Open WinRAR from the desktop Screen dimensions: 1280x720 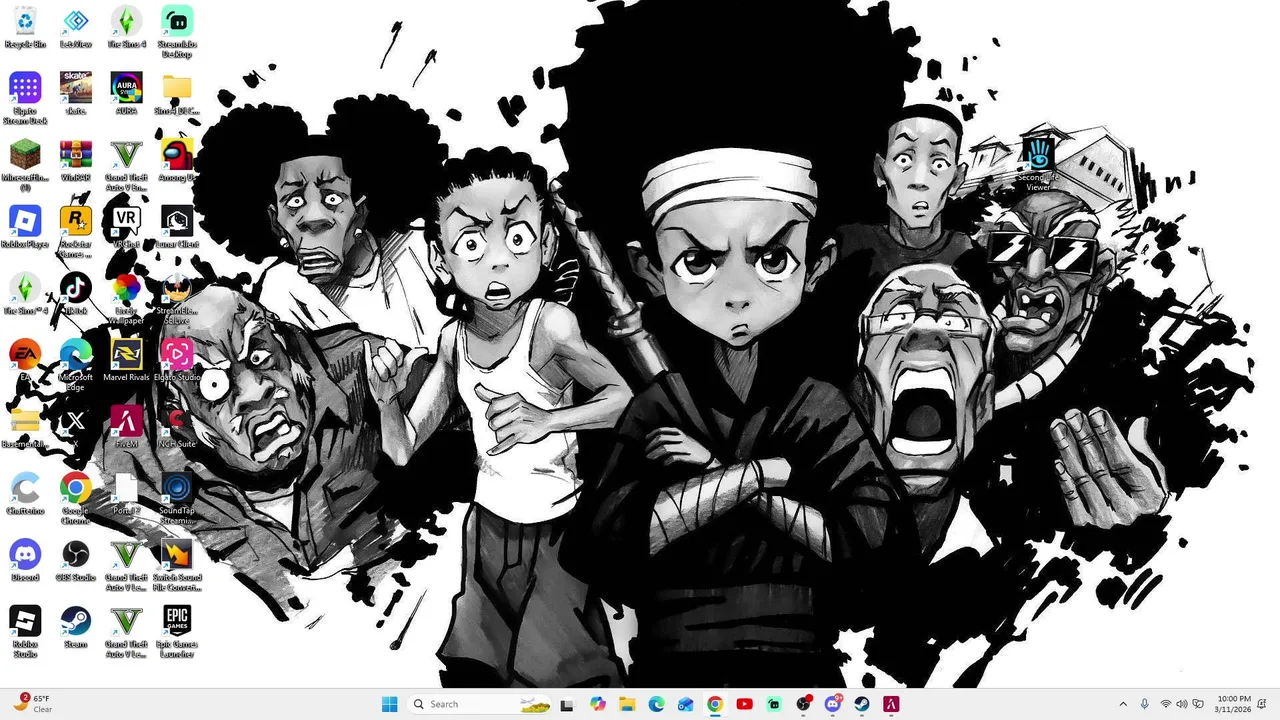[76, 160]
